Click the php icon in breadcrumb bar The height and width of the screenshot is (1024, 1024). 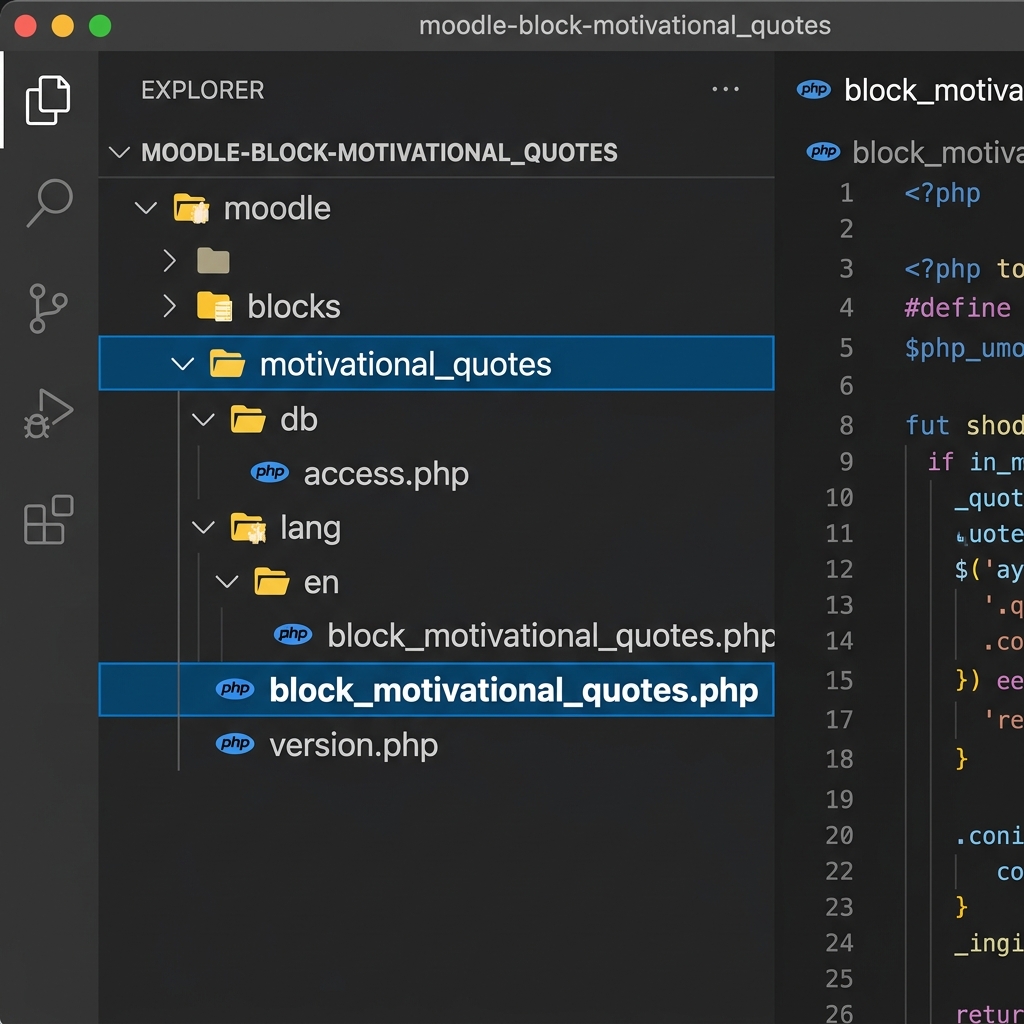tap(824, 152)
